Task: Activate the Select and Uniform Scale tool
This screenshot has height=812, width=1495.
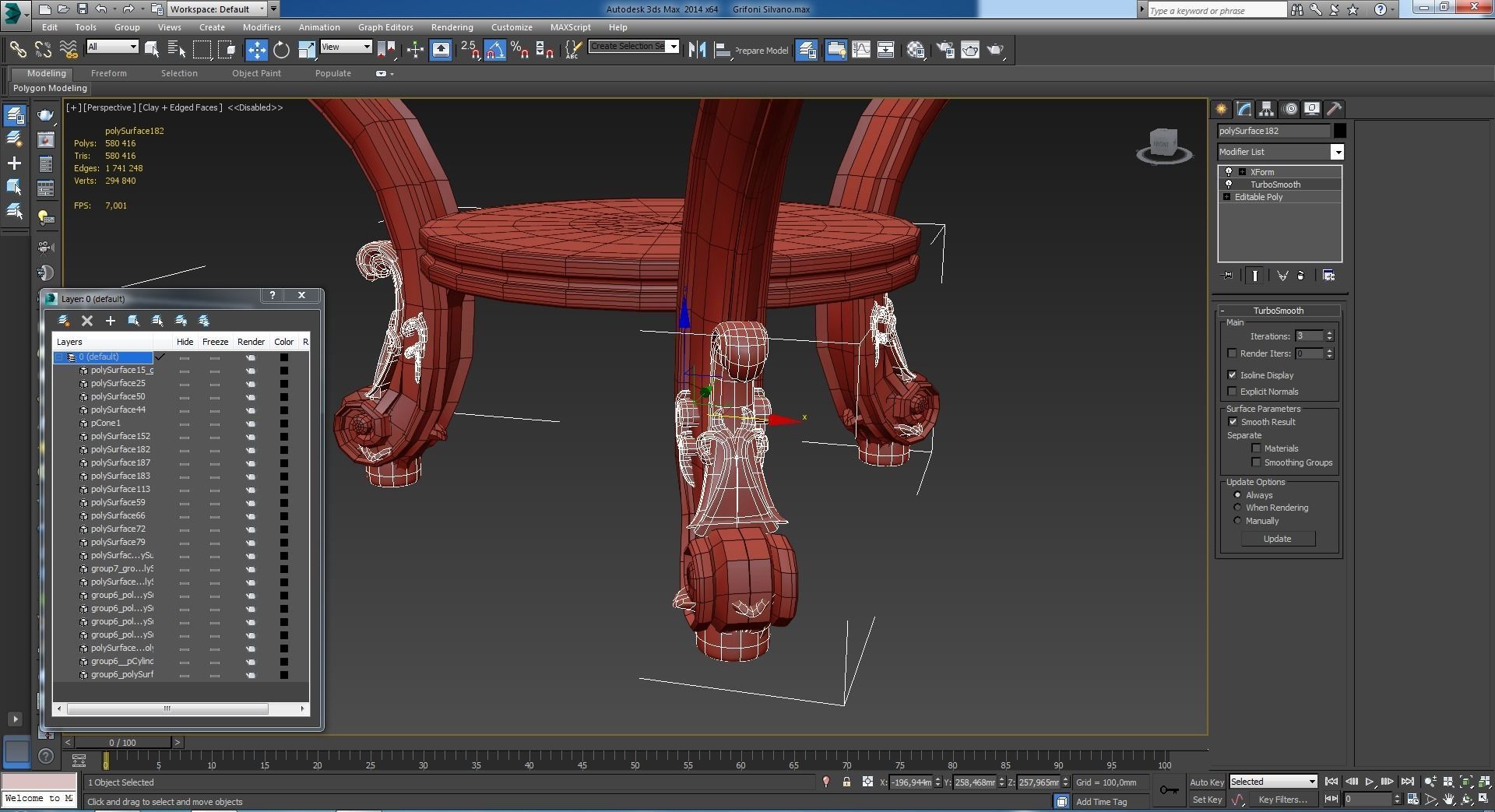Action: pos(307,50)
